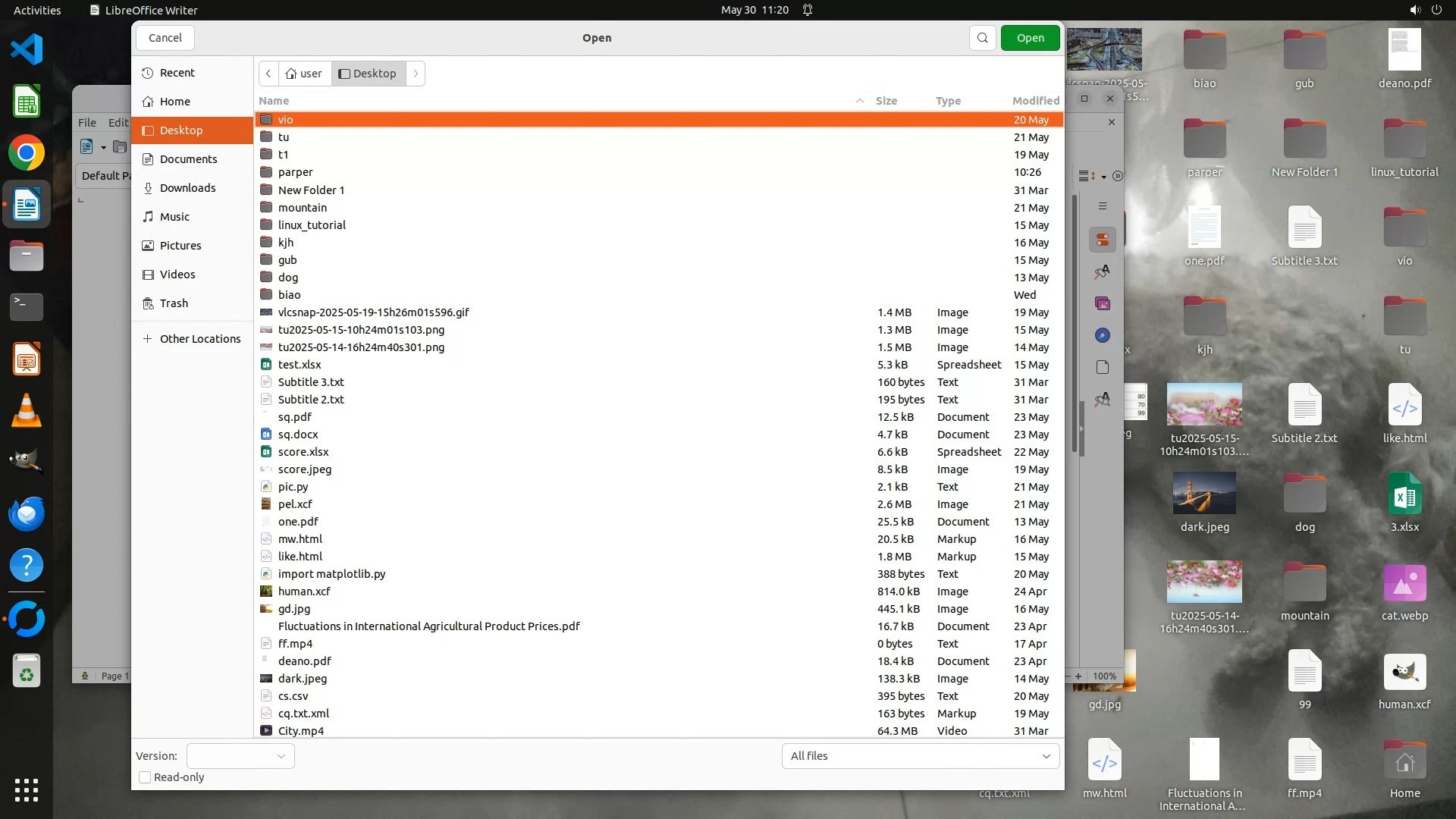This screenshot has width=1456, height=819.
Task: Open the Navigator sidebar icon
Action: 1103,335
